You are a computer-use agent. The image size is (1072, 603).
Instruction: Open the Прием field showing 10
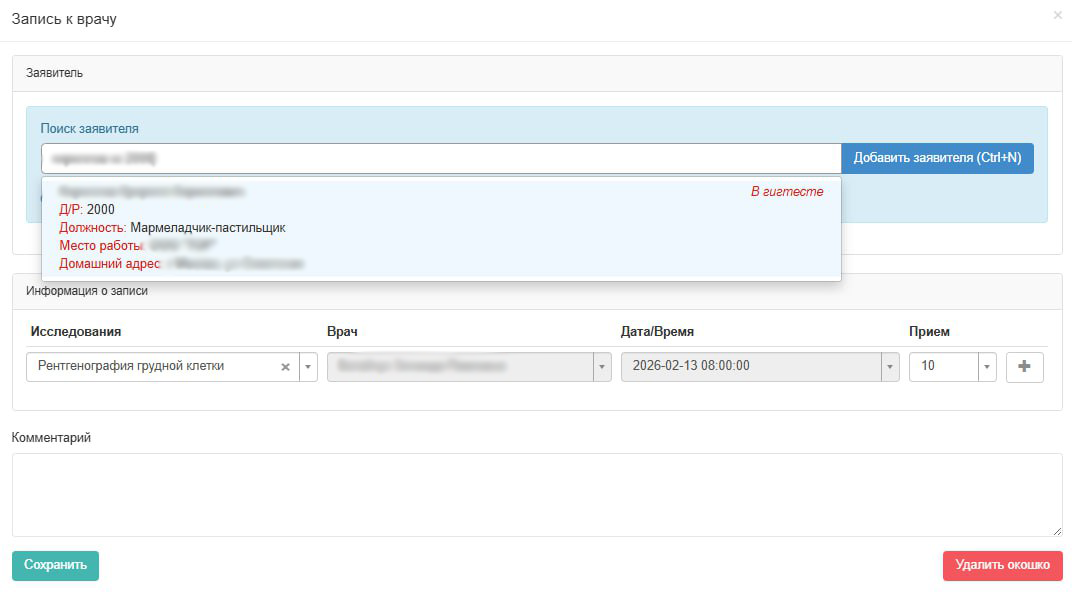coord(942,367)
